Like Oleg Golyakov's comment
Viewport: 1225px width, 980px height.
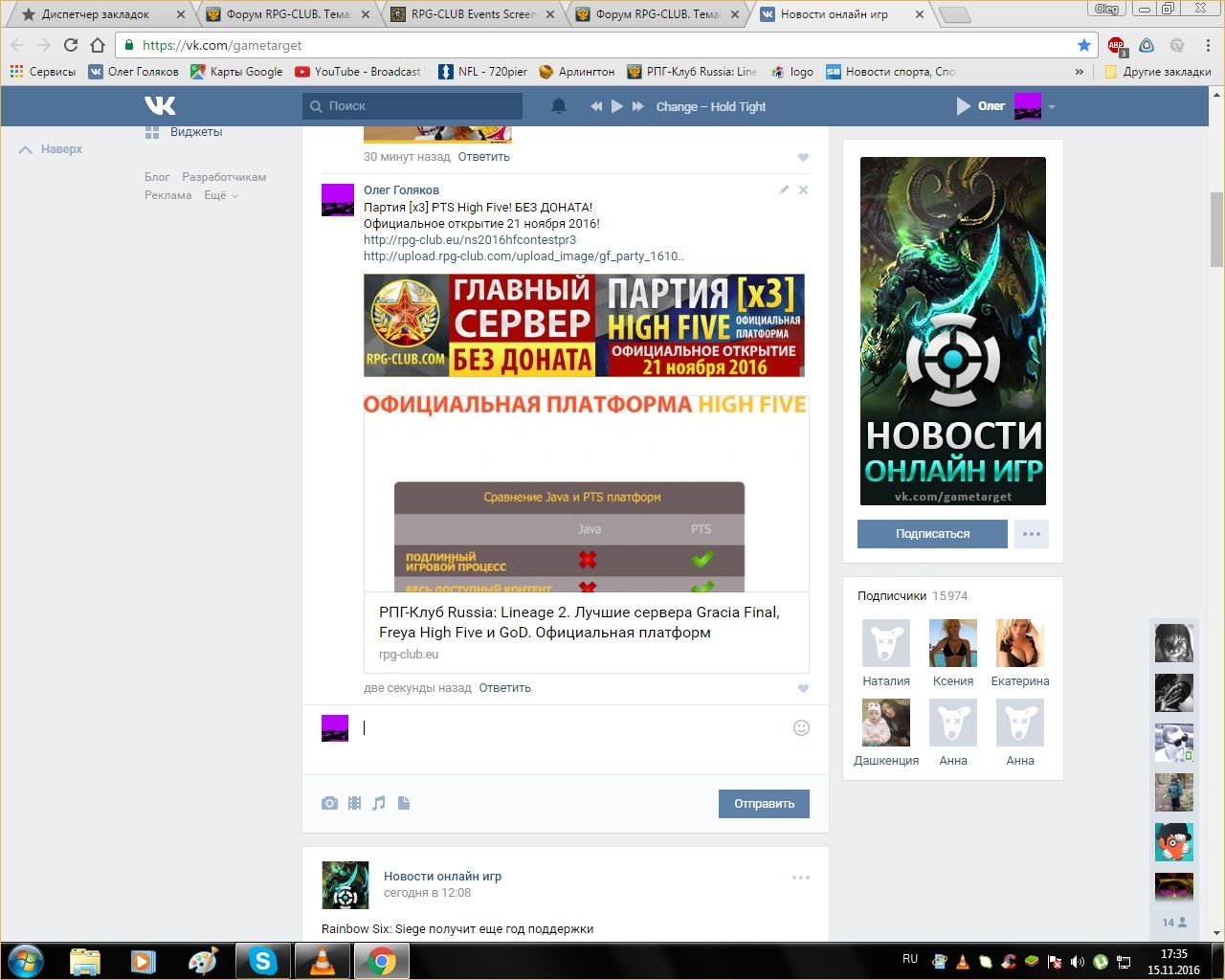[x=803, y=688]
